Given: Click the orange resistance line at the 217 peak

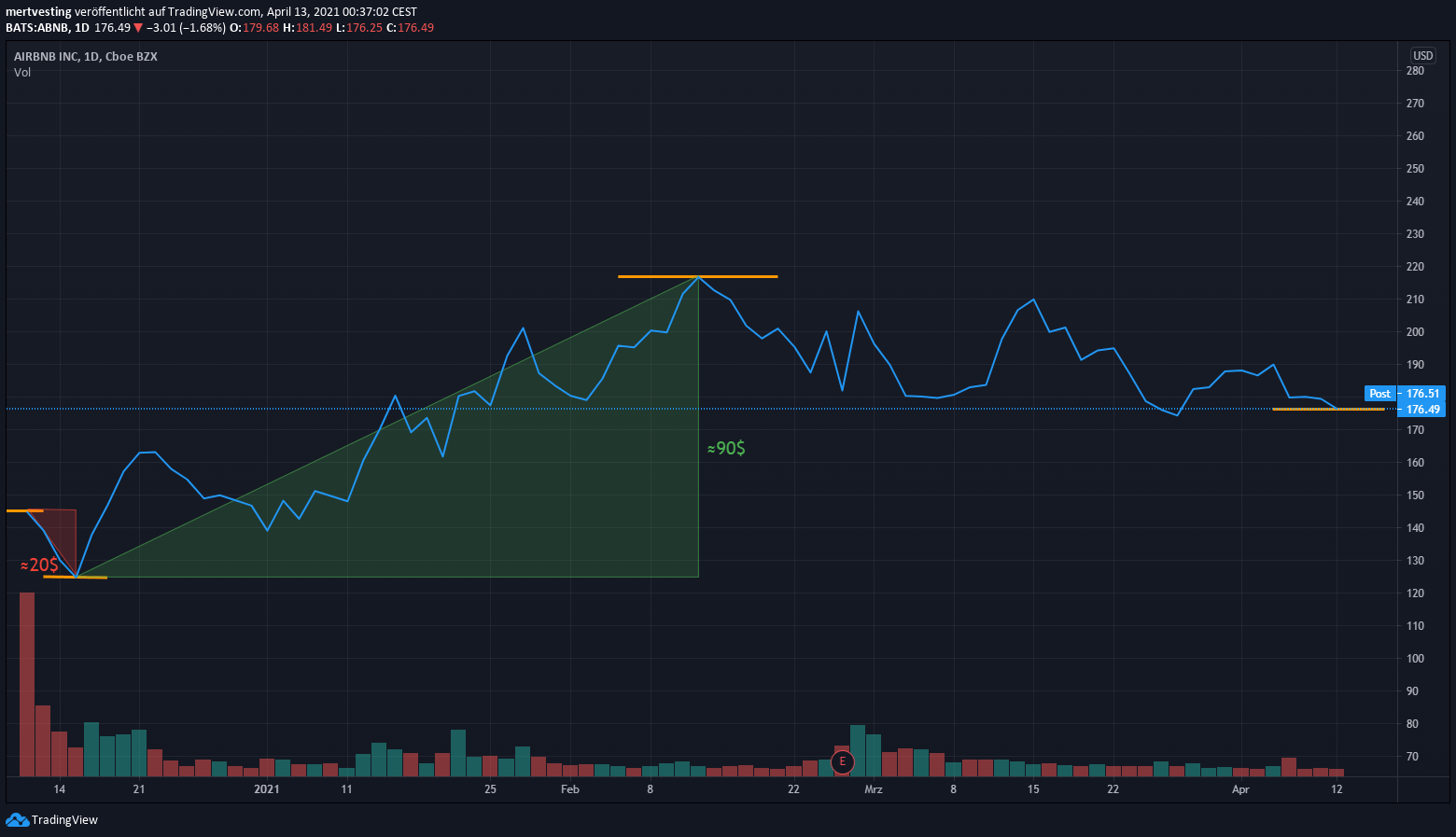Looking at the screenshot, I should pyautogui.click(x=697, y=276).
